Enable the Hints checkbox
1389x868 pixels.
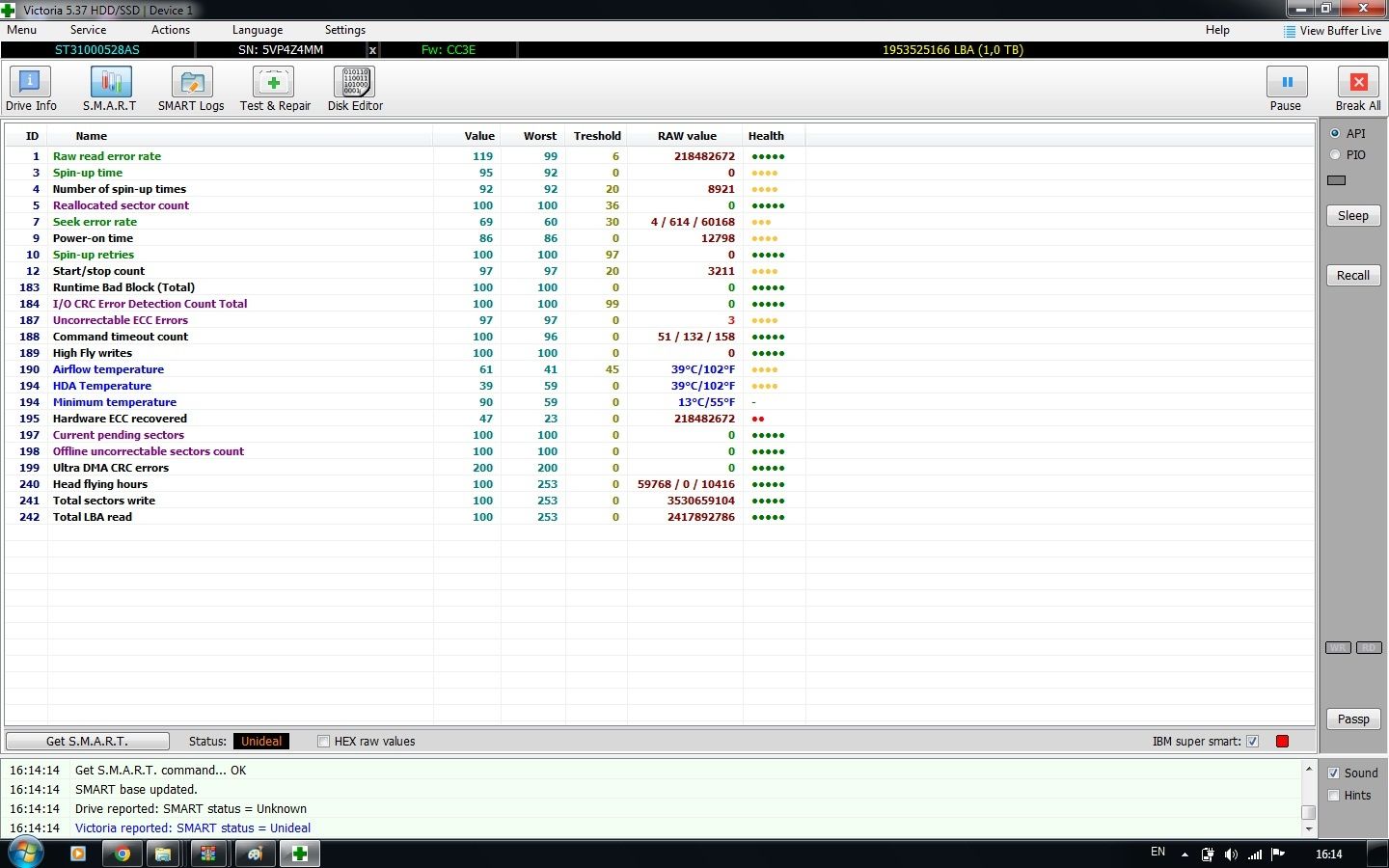tap(1333, 796)
